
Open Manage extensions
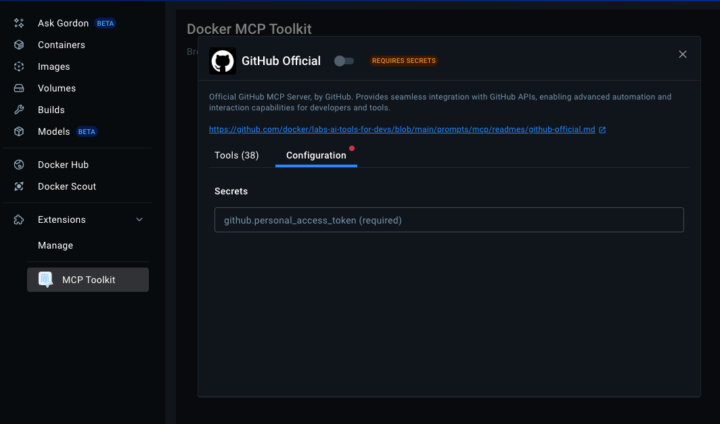point(55,245)
